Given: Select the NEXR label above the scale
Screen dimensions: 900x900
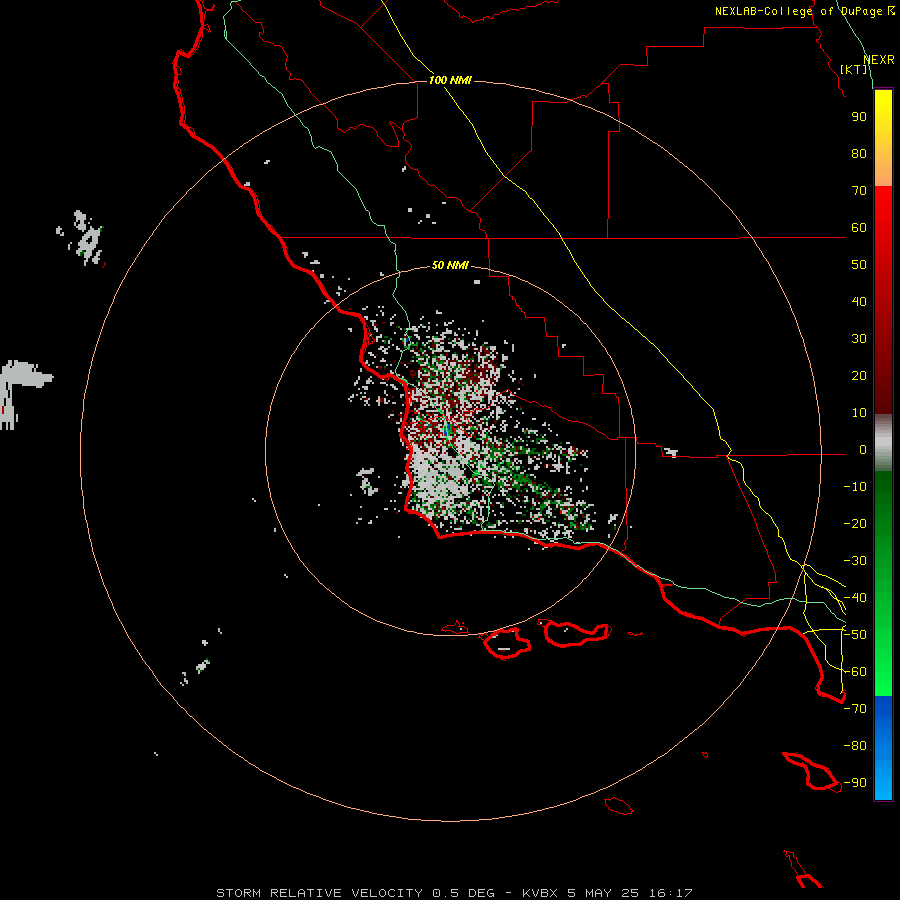Looking at the screenshot, I should 879,60.
